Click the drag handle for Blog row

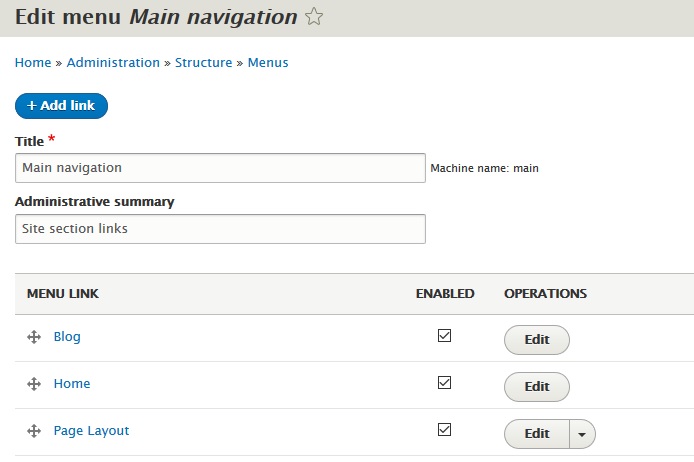tap(33, 338)
